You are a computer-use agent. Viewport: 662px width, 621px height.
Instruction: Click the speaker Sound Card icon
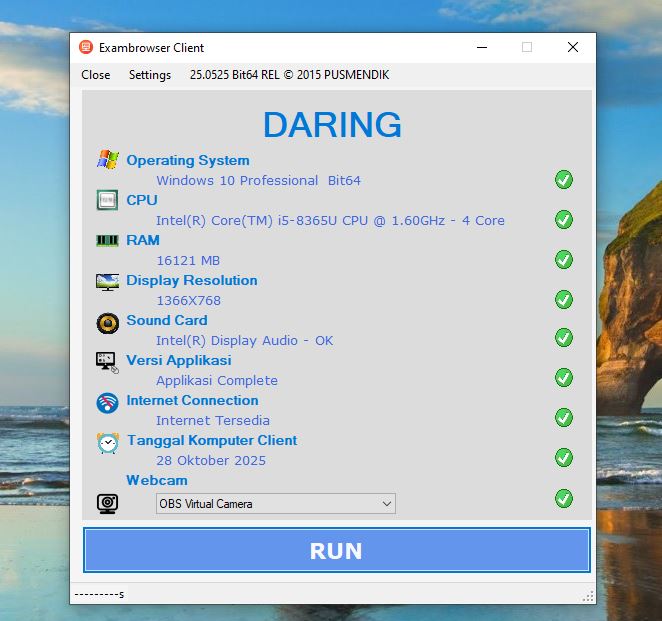point(108,323)
